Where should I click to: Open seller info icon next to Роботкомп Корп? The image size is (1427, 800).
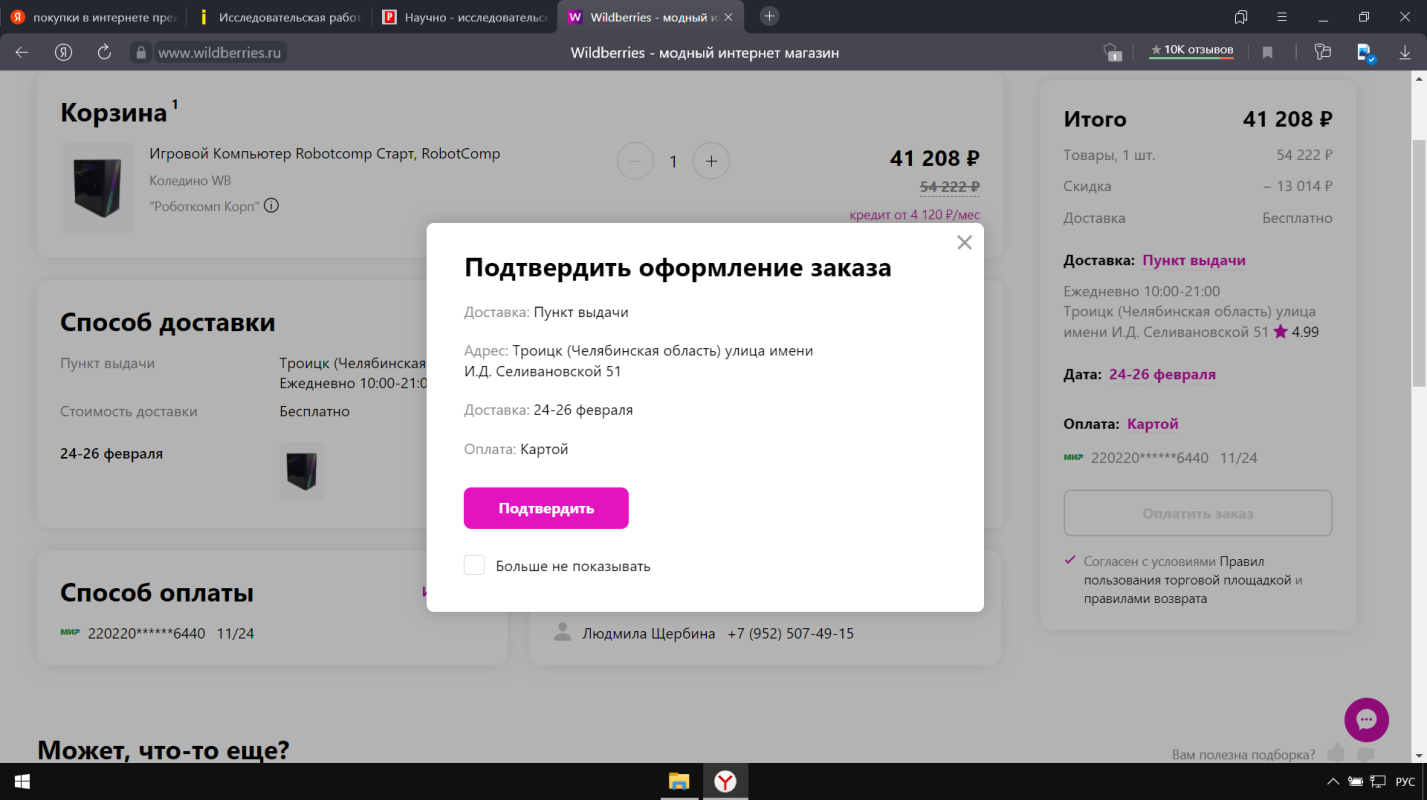point(271,206)
